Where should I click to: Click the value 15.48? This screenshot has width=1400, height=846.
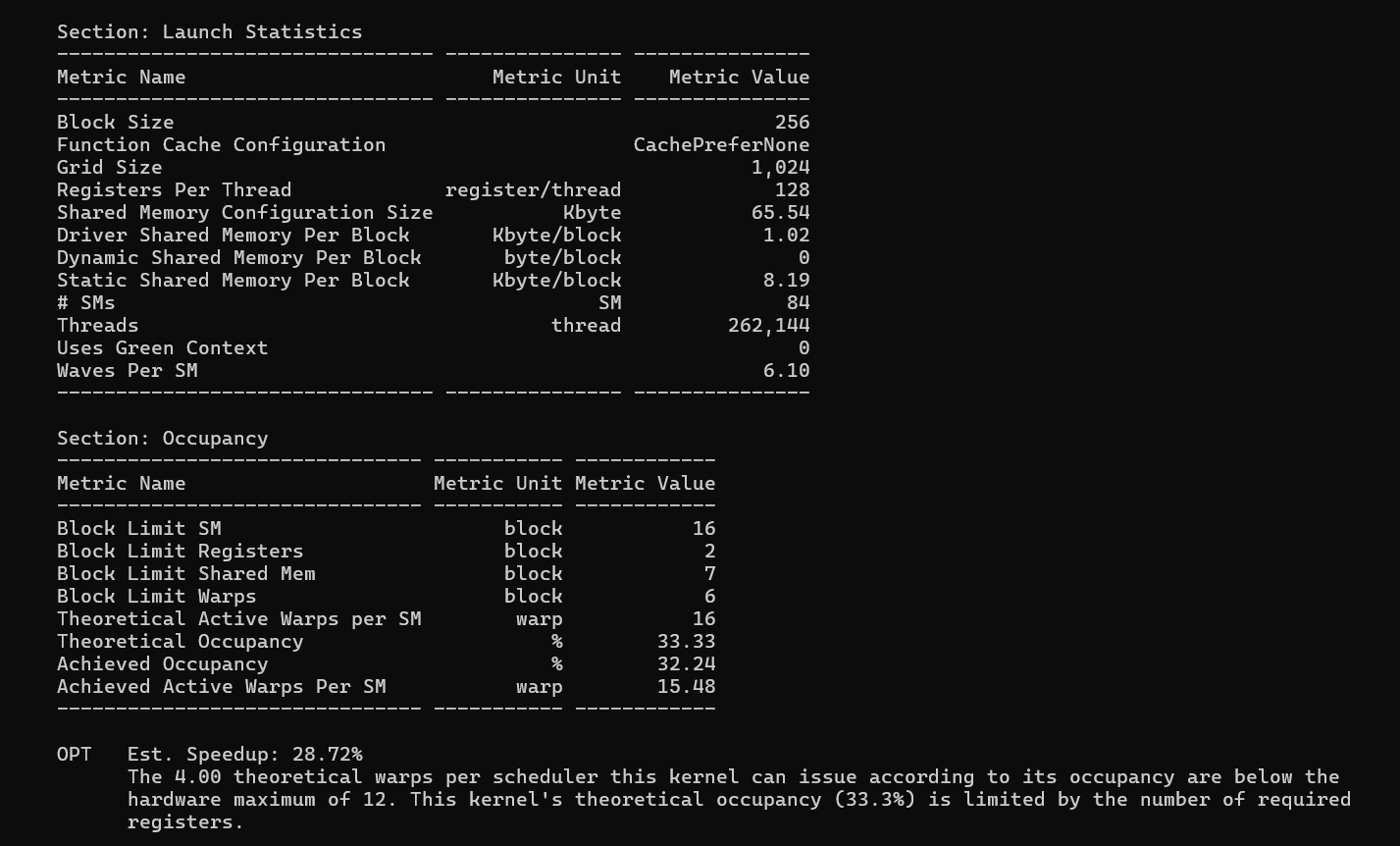[686, 687]
